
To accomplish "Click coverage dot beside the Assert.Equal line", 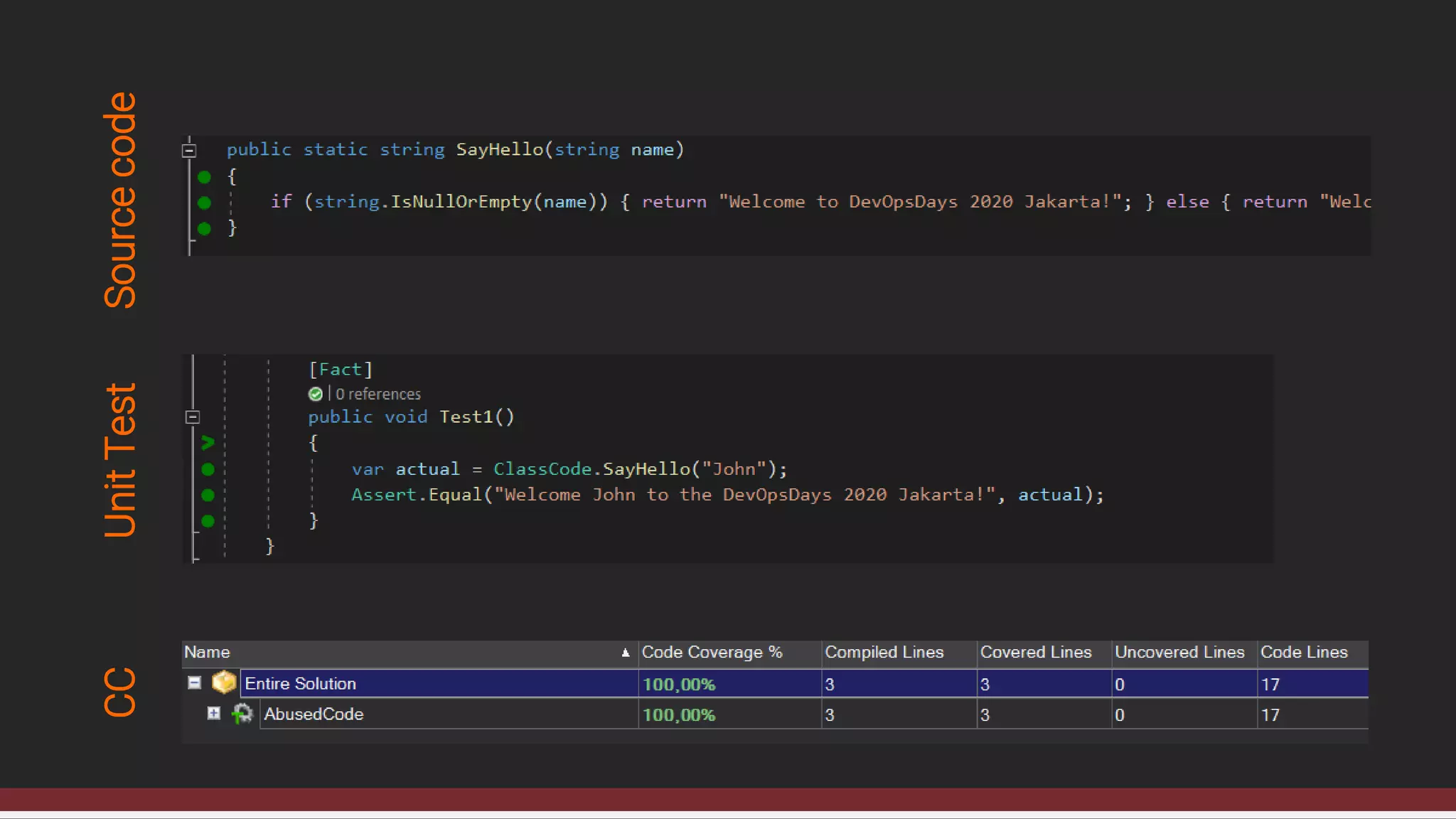I will (208, 495).
